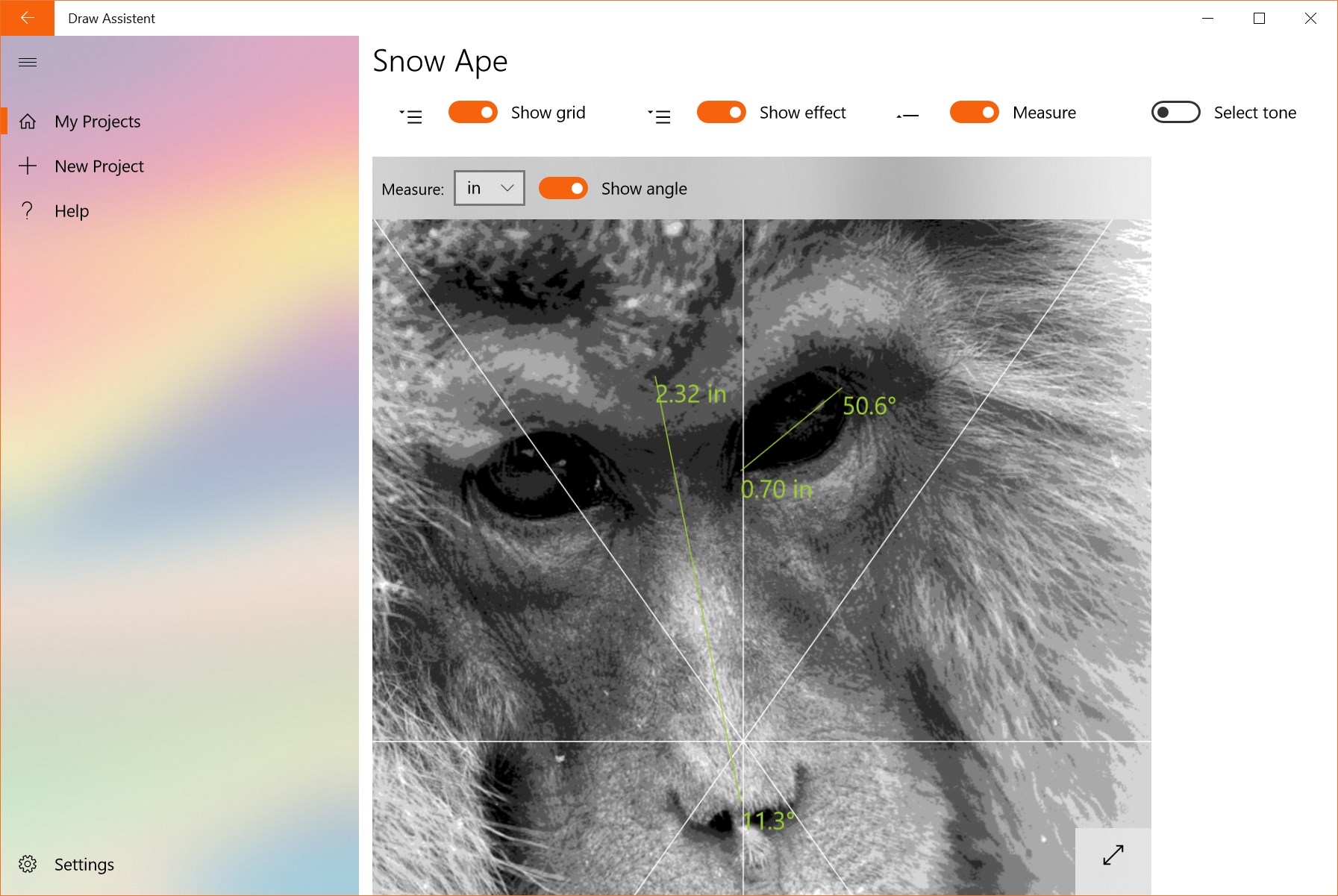Image resolution: width=1338 pixels, height=896 pixels.
Task: Click the Show grid label
Action: click(x=548, y=113)
